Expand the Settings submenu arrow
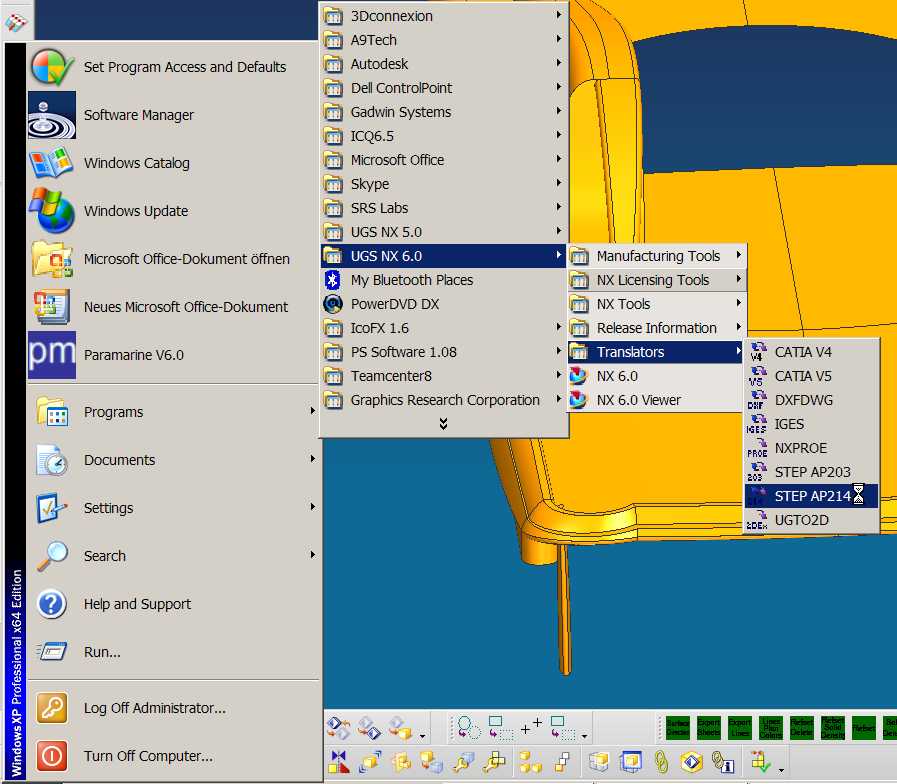Image resolution: width=897 pixels, height=784 pixels. [x=312, y=507]
